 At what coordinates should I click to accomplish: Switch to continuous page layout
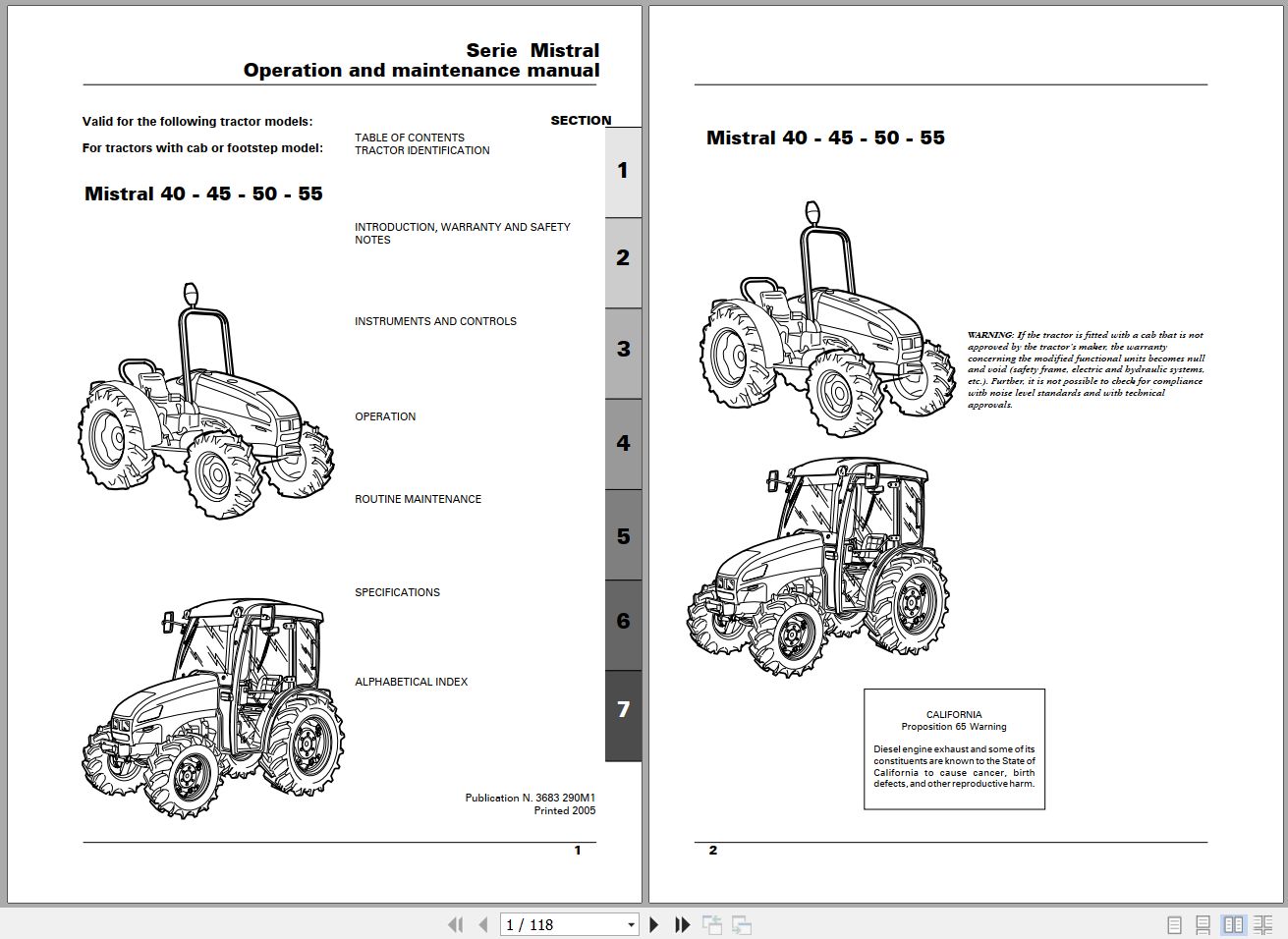point(1203,925)
